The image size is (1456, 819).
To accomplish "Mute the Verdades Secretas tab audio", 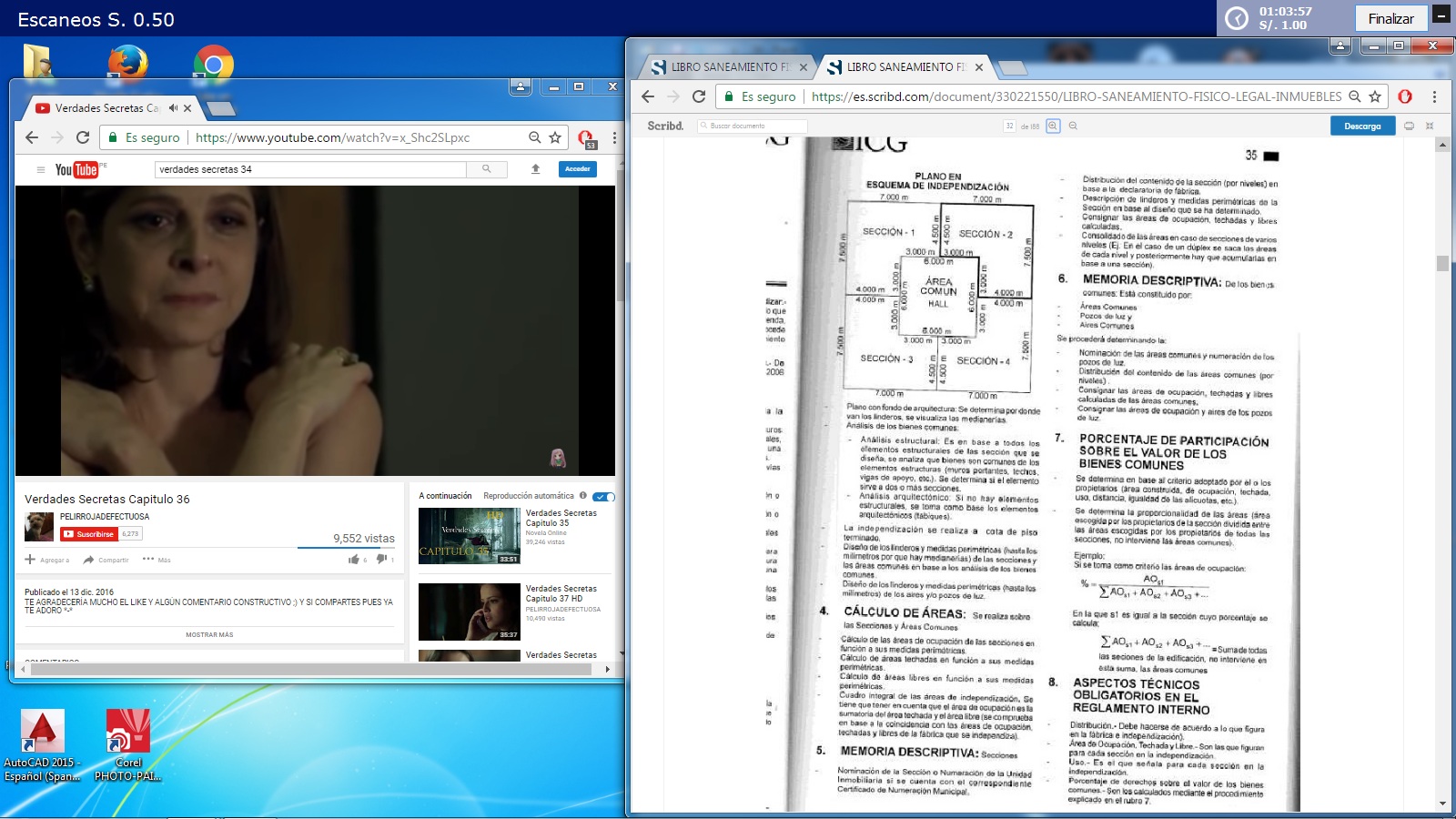I will (x=173, y=108).
